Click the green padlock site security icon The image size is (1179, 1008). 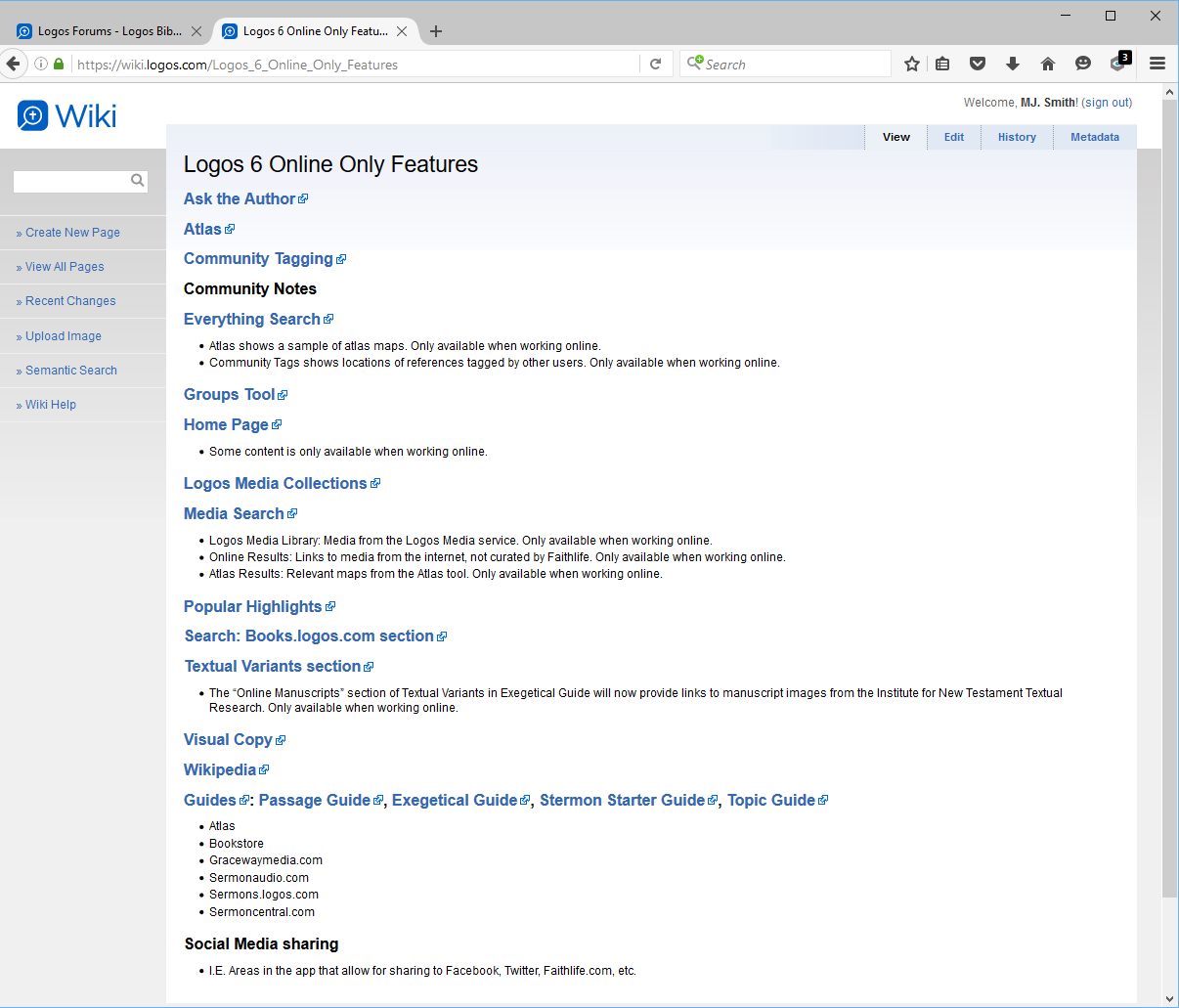tap(59, 64)
